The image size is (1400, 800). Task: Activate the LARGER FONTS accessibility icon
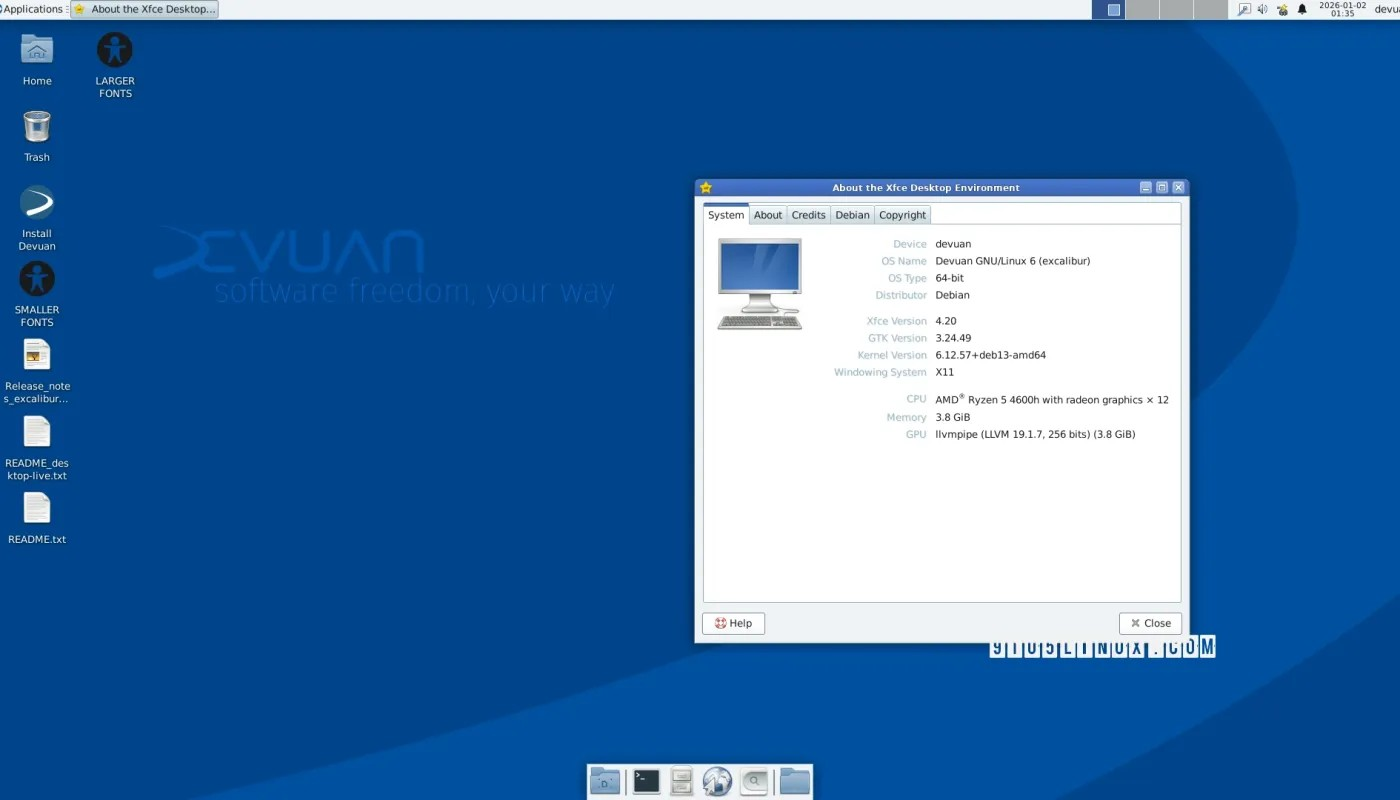click(x=113, y=46)
